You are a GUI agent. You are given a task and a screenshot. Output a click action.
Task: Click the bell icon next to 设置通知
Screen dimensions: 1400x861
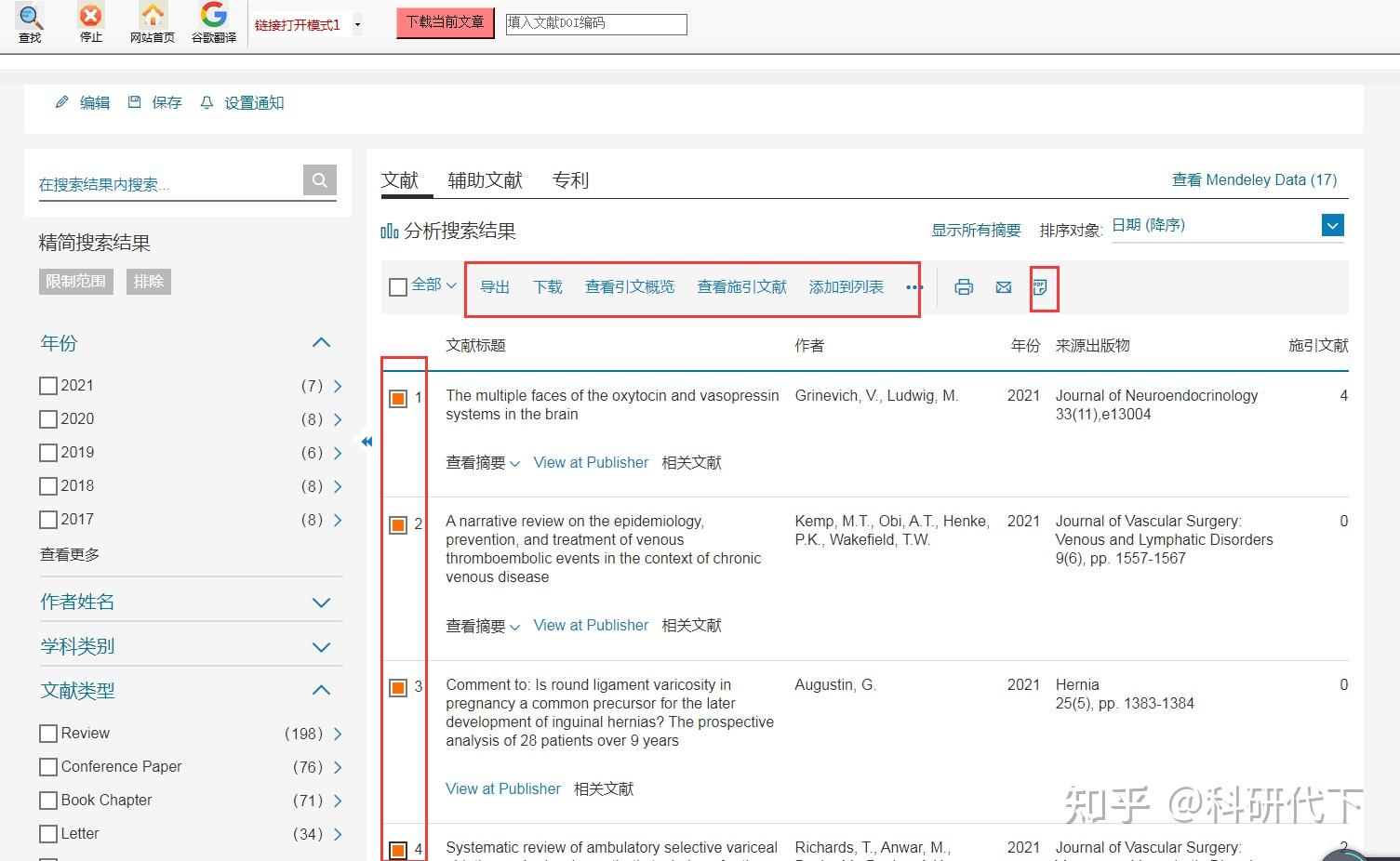pyautogui.click(x=207, y=102)
